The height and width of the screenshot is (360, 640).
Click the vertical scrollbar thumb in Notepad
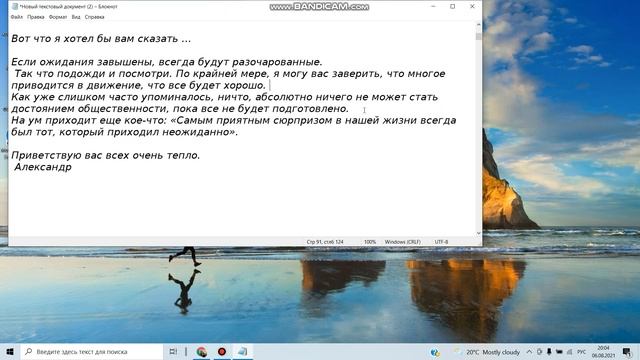[478, 35]
